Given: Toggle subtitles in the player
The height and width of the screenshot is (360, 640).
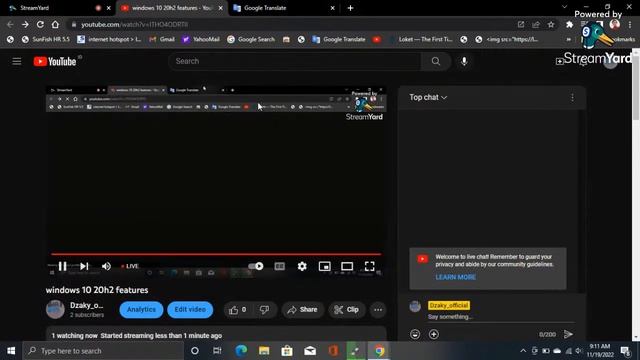Looking at the screenshot, I should coord(280,266).
